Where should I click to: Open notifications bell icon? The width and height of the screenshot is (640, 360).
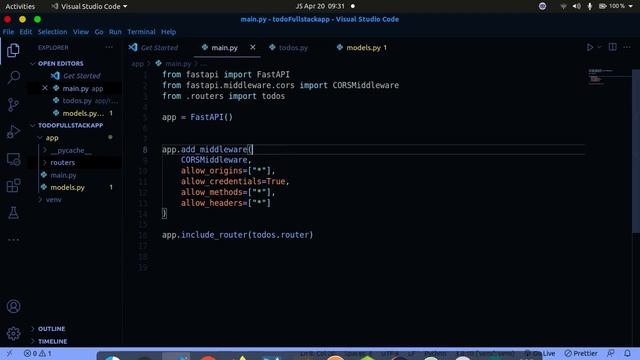tap(627, 353)
